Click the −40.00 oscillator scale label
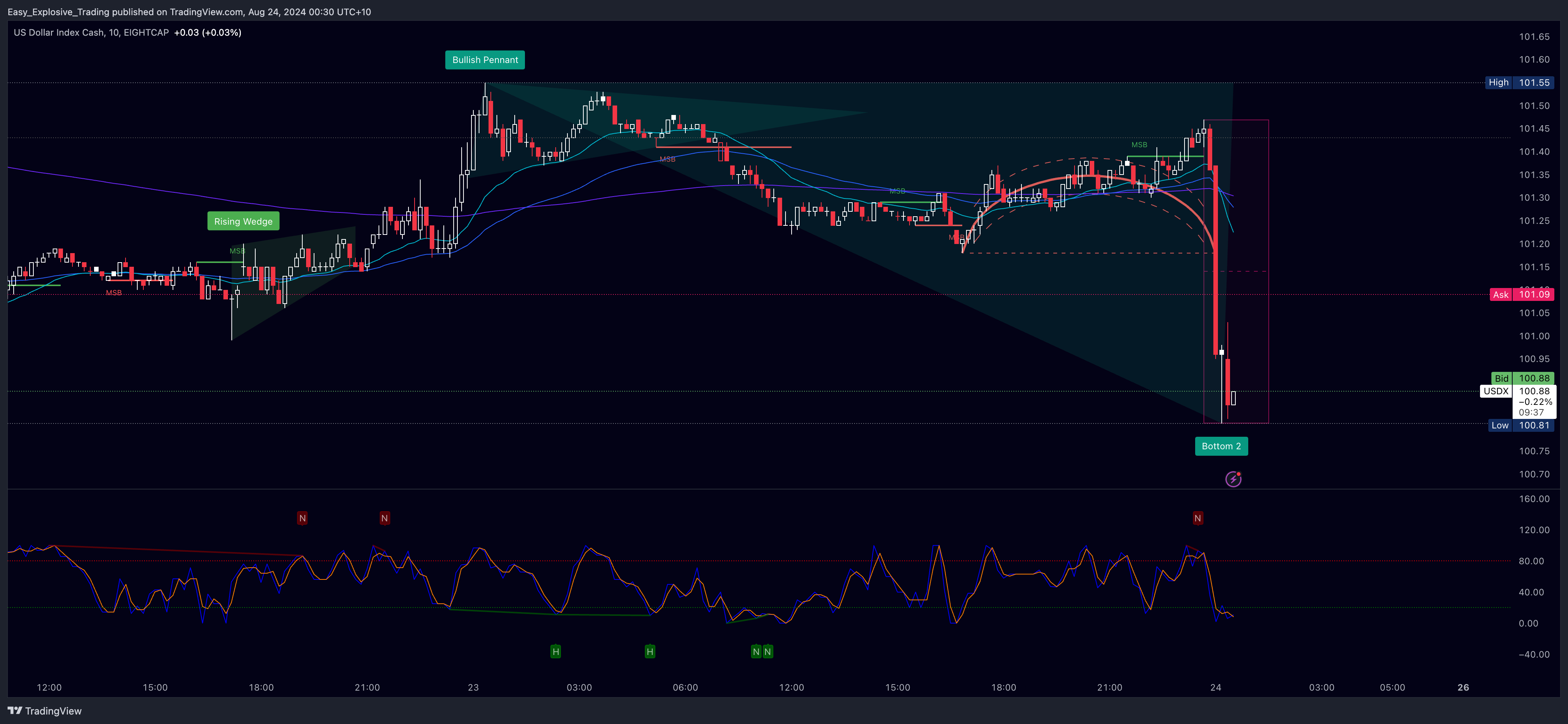Image resolution: width=1568 pixels, height=724 pixels. (x=1534, y=654)
